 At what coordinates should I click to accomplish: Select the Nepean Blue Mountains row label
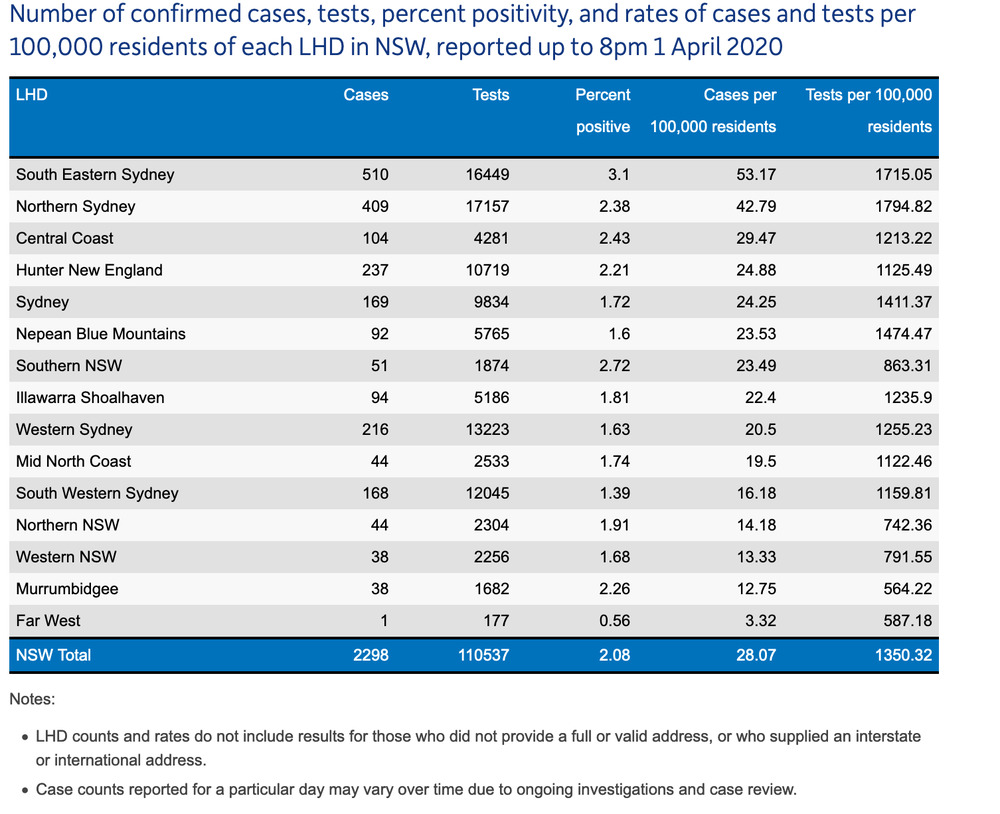pyautogui.click(x=101, y=334)
